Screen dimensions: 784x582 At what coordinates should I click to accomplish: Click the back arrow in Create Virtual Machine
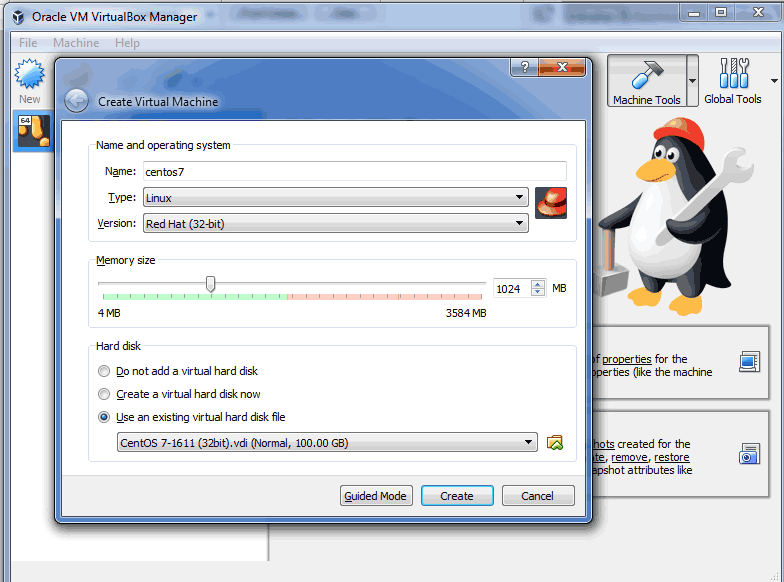coord(76,101)
